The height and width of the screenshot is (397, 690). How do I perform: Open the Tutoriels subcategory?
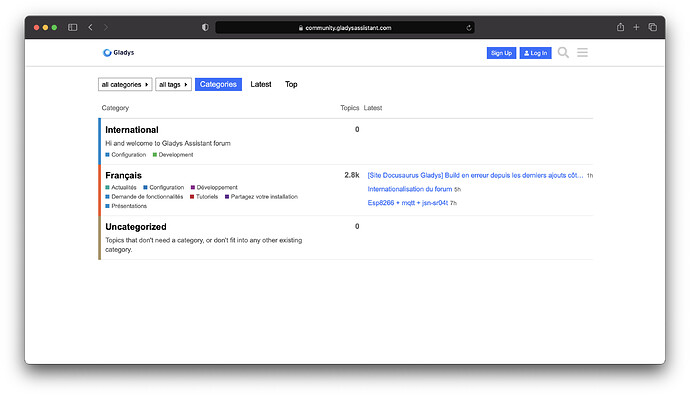pyautogui.click(x=204, y=197)
